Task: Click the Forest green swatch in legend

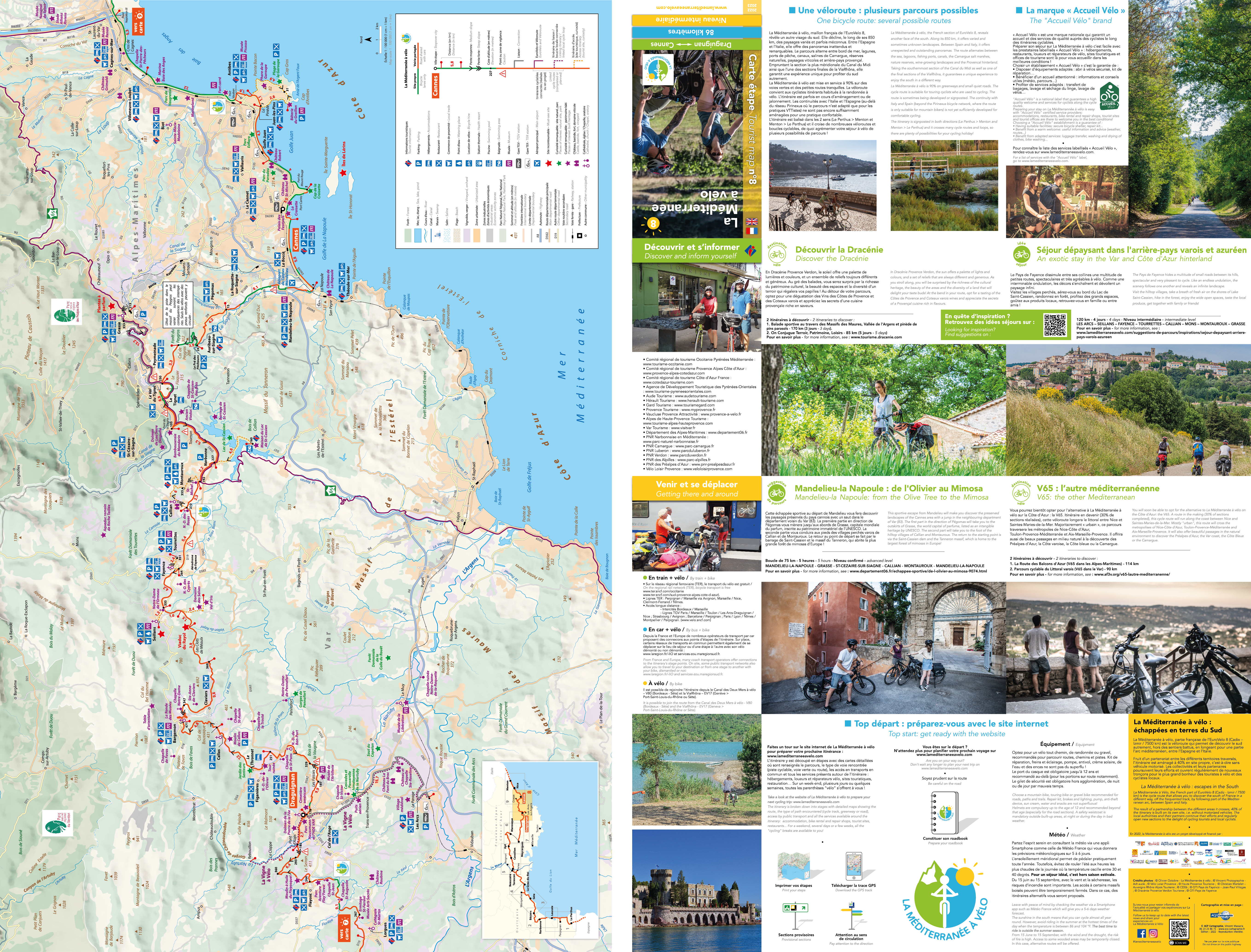Action: click(x=408, y=236)
